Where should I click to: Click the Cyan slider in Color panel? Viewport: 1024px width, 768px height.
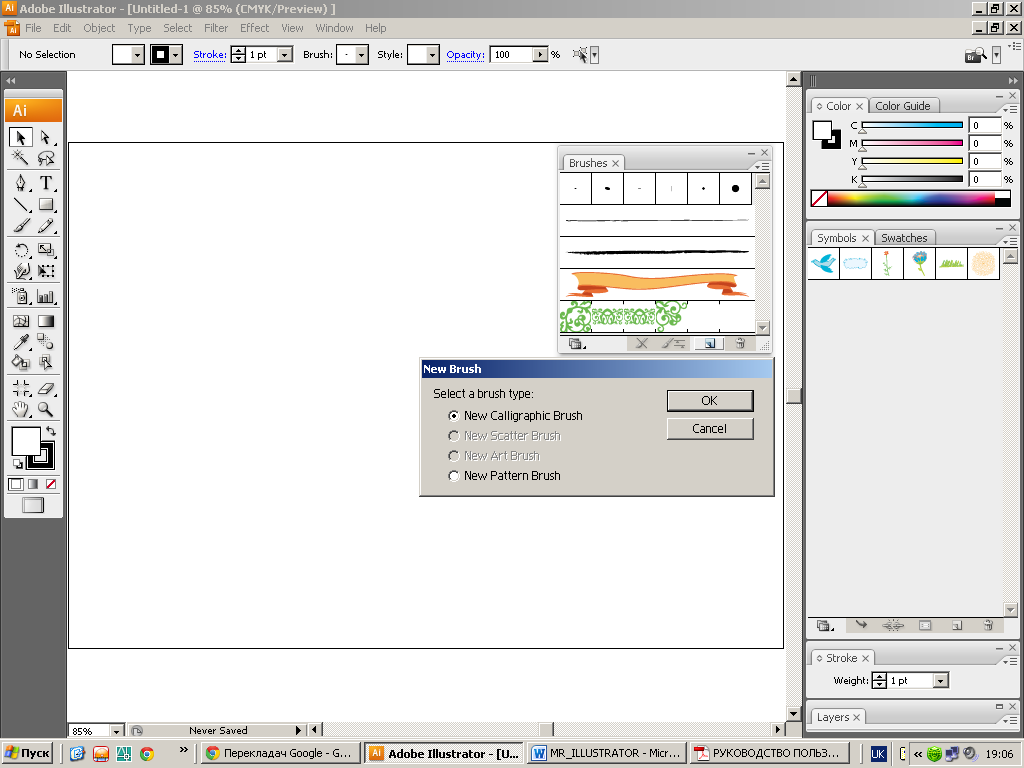(912, 125)
